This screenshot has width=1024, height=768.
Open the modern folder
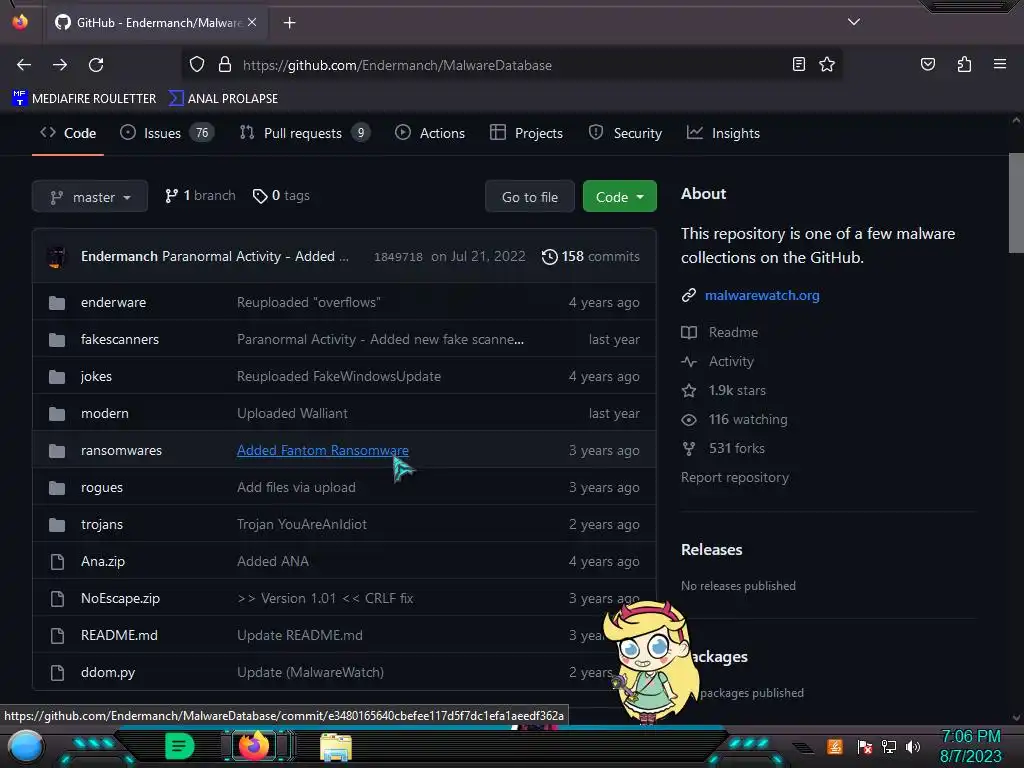[104, 413]
